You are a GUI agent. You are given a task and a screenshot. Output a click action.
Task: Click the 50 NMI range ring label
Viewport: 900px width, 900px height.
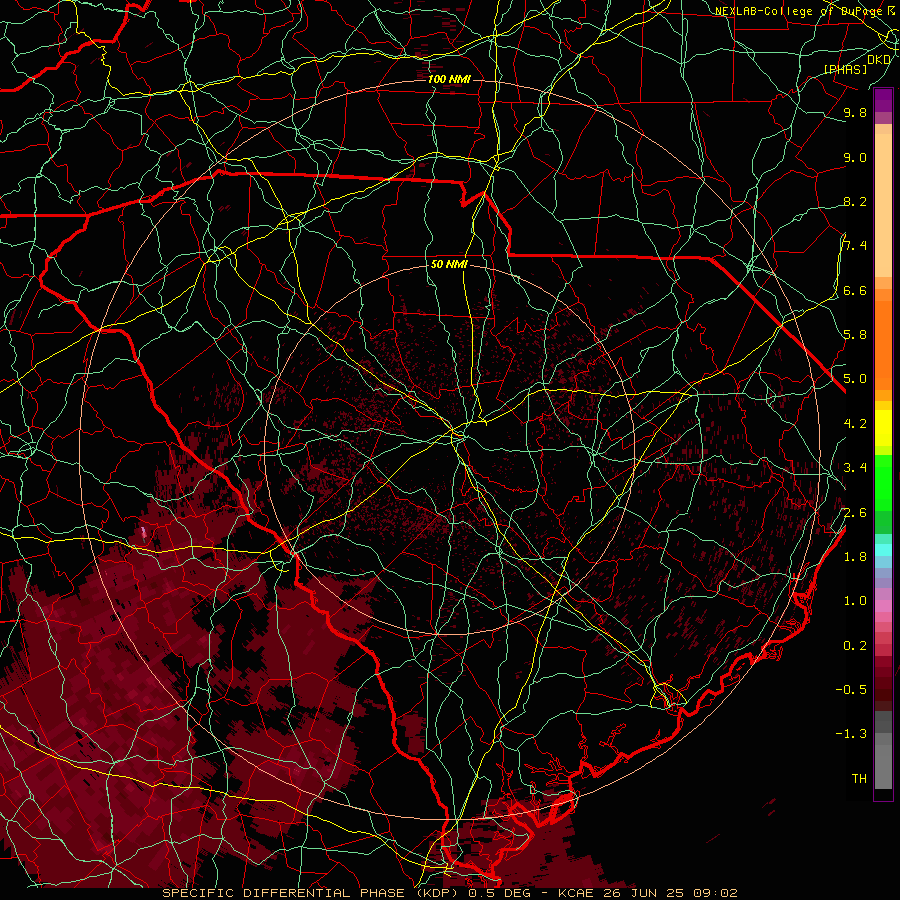(449, 264)
